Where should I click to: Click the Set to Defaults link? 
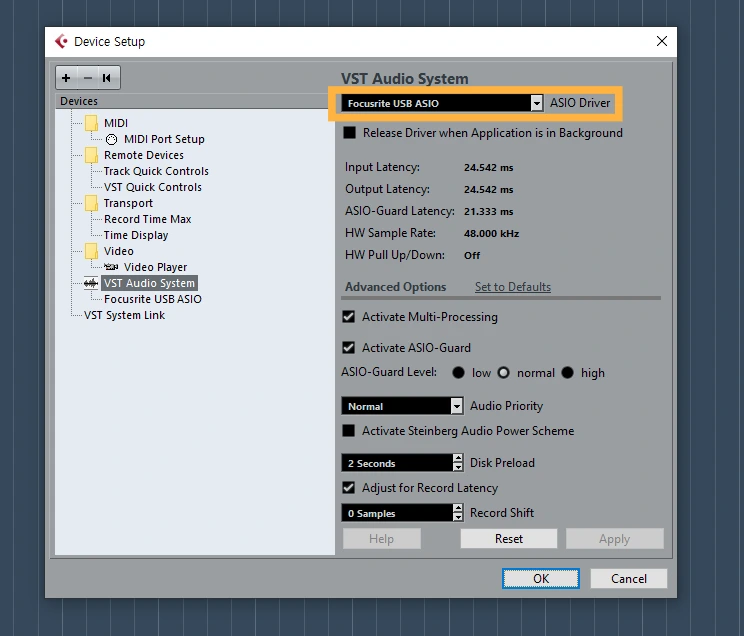513,287
